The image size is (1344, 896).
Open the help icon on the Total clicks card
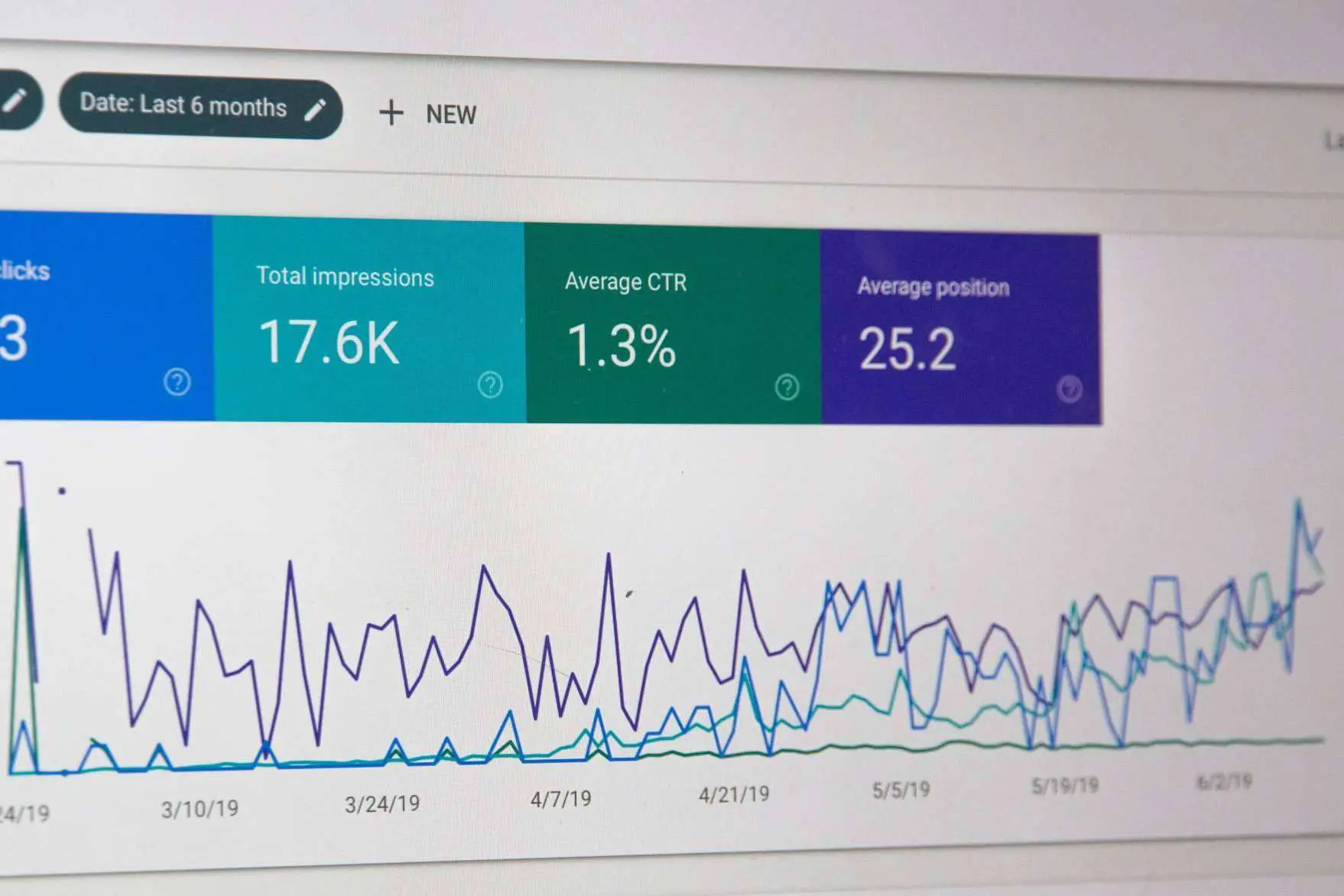(x=177, y=381)
